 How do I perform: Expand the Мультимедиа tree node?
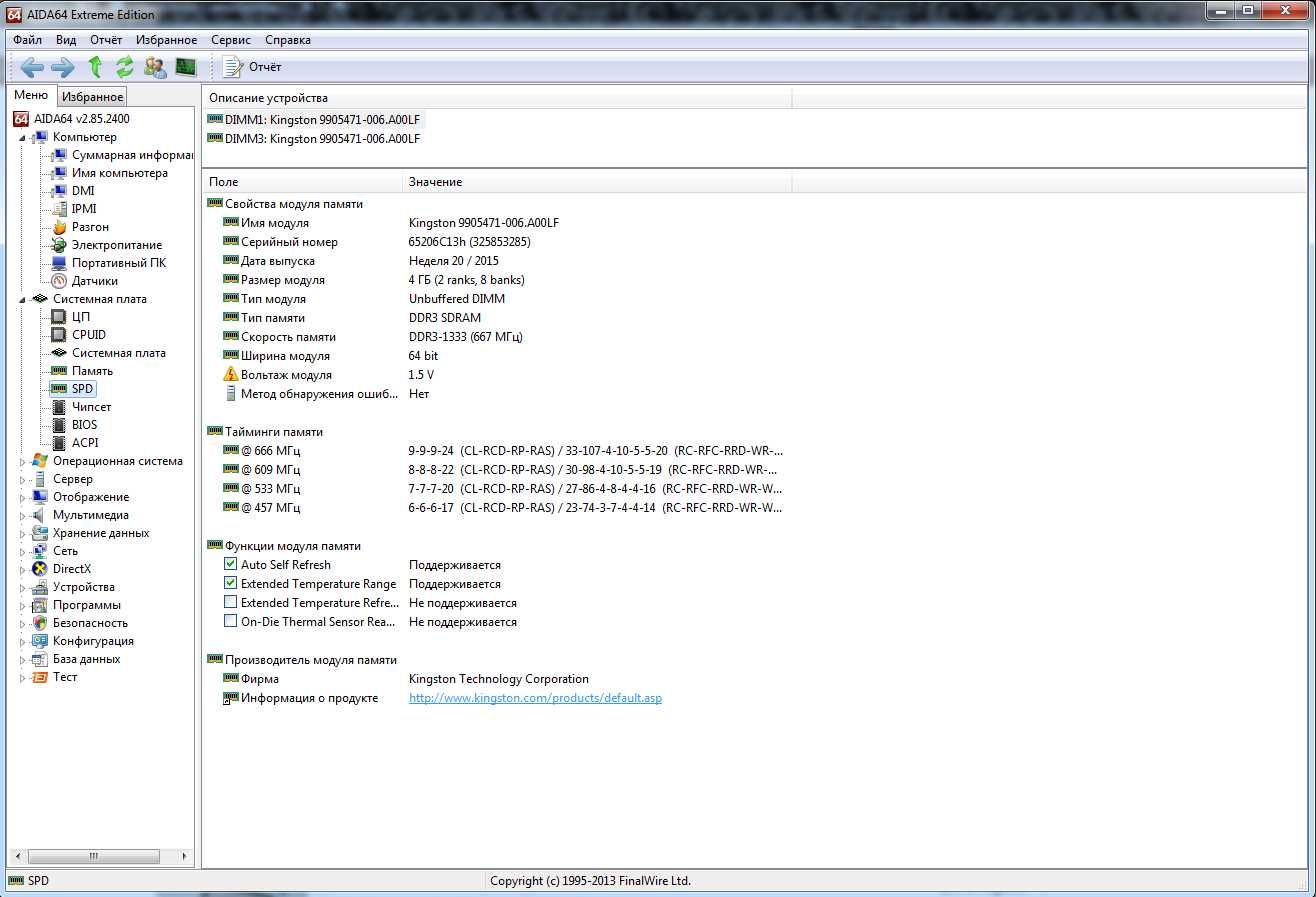coord(23,515)
